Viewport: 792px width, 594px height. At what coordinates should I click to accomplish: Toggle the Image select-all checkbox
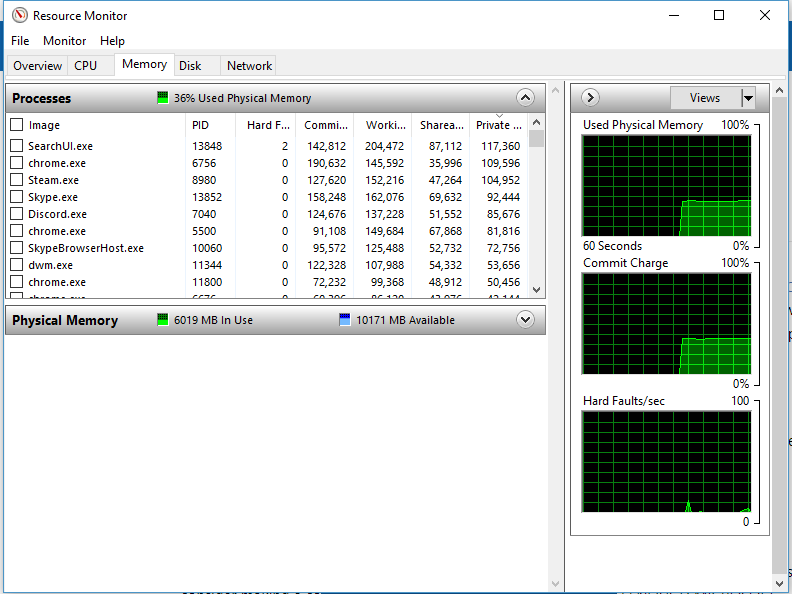(x=17, y=124)
